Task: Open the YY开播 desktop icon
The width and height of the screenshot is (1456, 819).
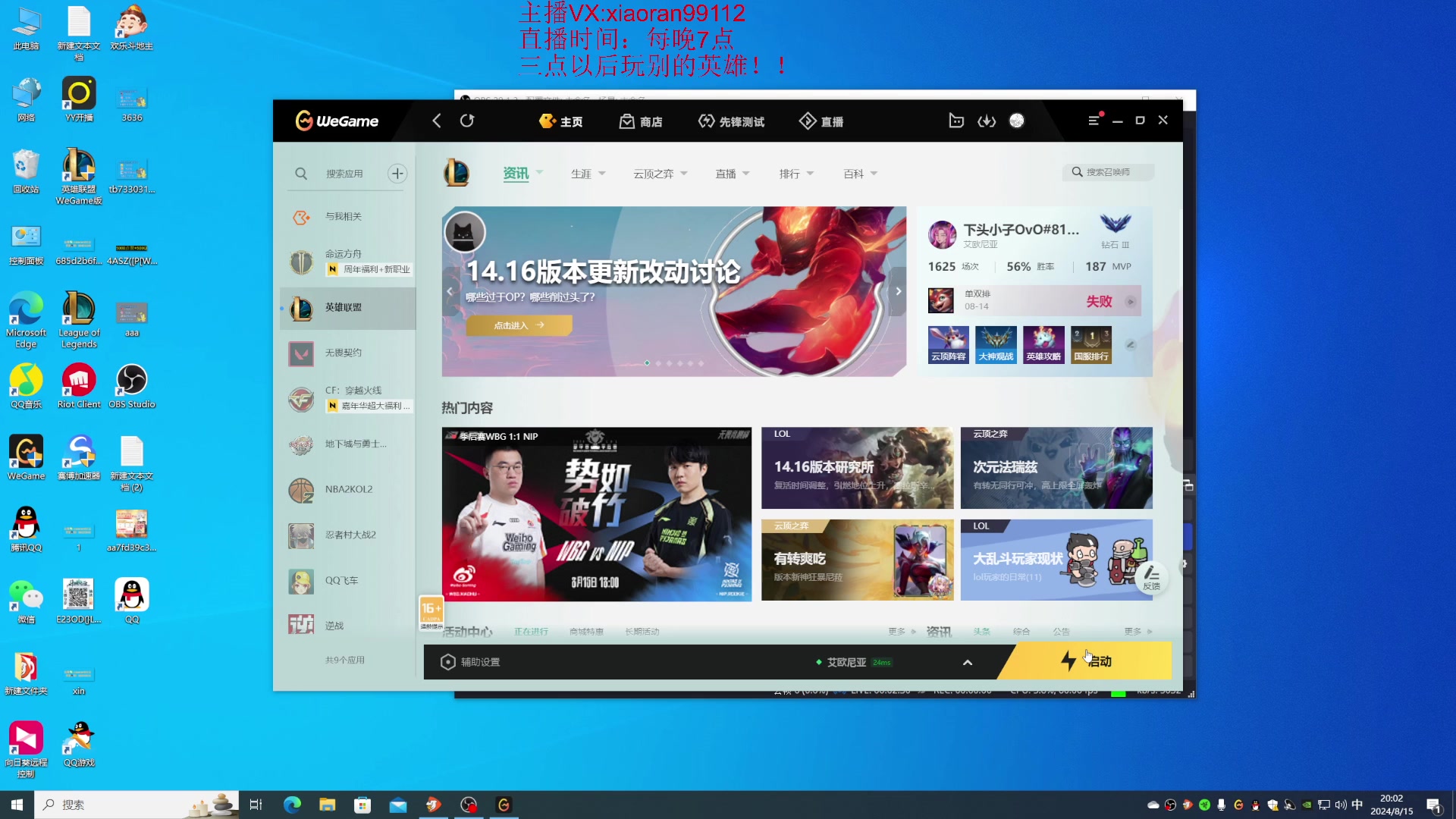Action: 79,99
